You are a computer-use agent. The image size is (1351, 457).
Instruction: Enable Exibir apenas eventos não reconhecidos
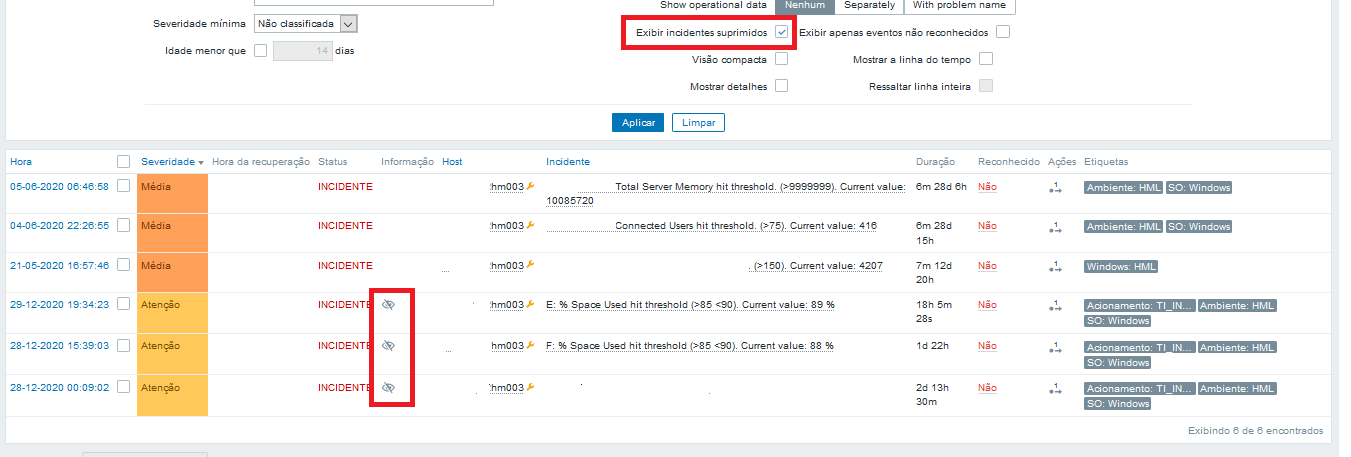tap(1003, 32)
